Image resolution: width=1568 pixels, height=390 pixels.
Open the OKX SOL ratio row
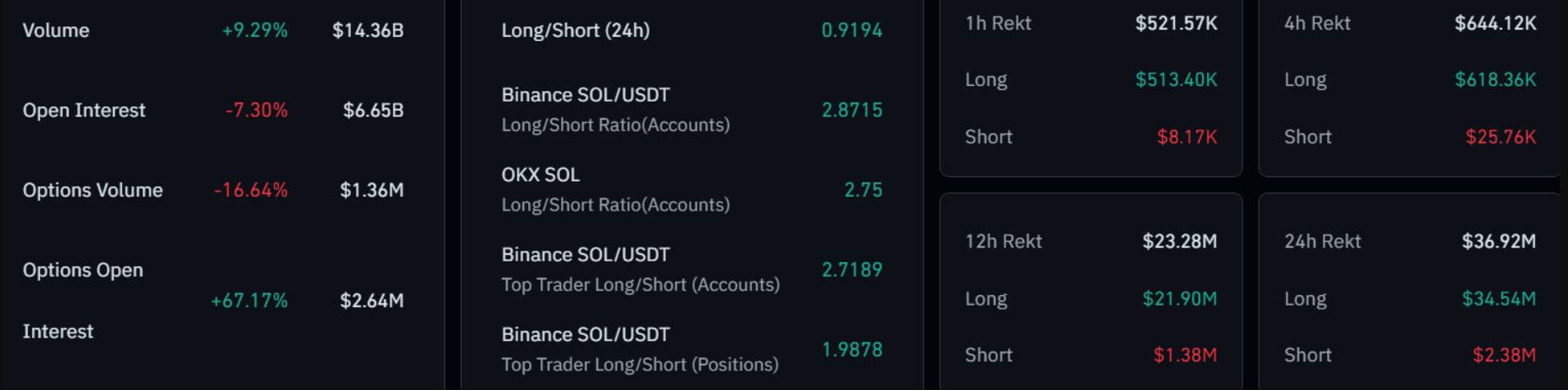click(615, 189)
